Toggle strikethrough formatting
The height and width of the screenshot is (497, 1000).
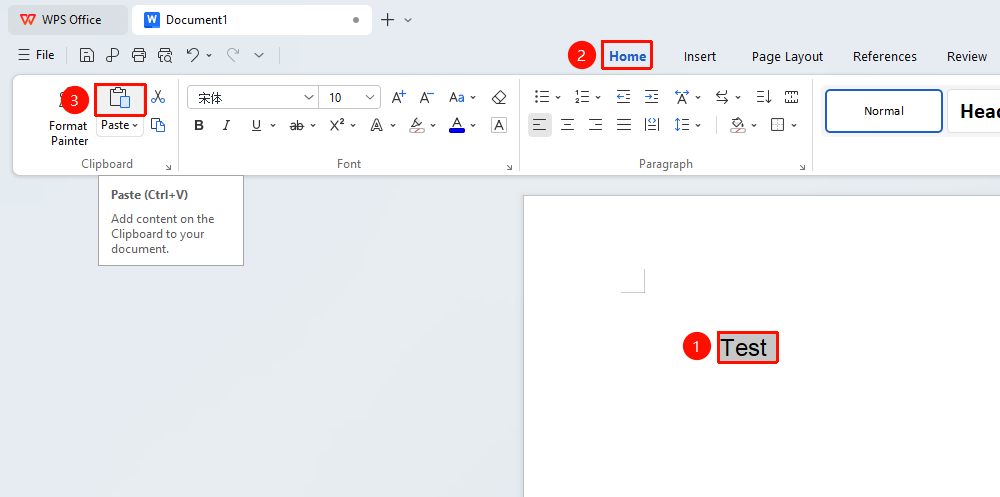[x=297, y=125]
